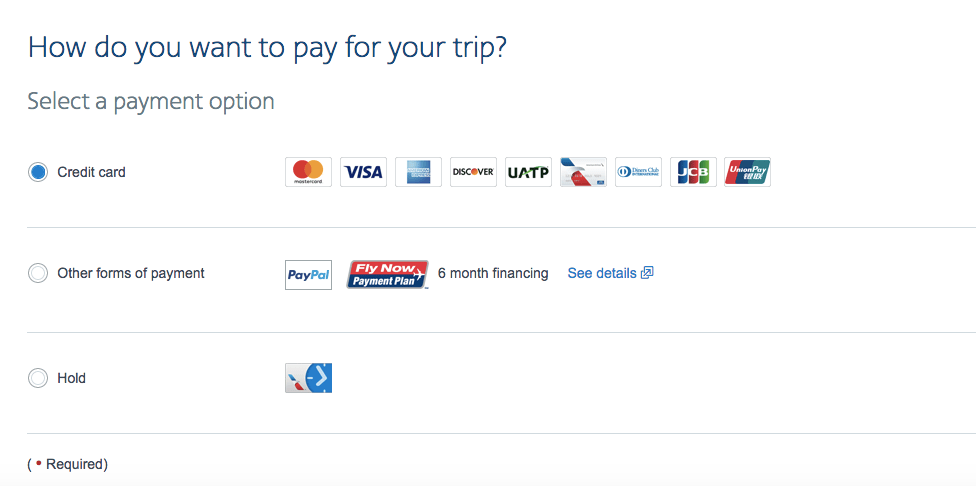This screenshot has height=486, width=976.
Task: Click the UnionPay card icon
Action: pos(747,172)
